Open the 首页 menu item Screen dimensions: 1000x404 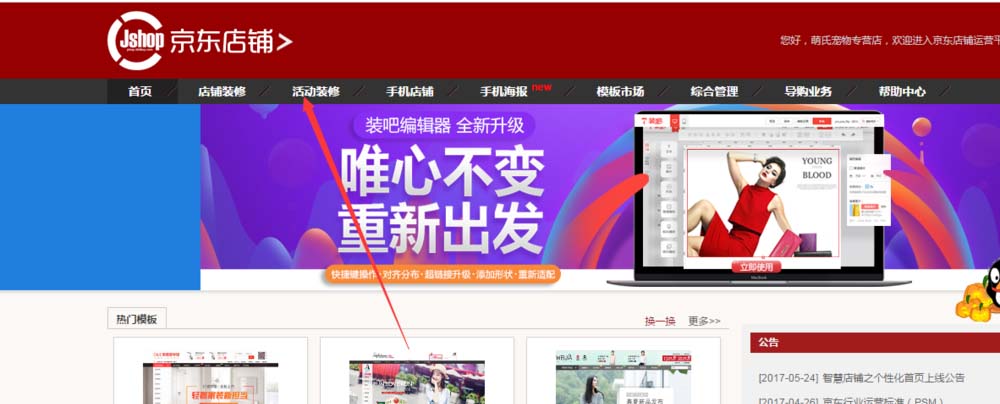tap(140, 91)
